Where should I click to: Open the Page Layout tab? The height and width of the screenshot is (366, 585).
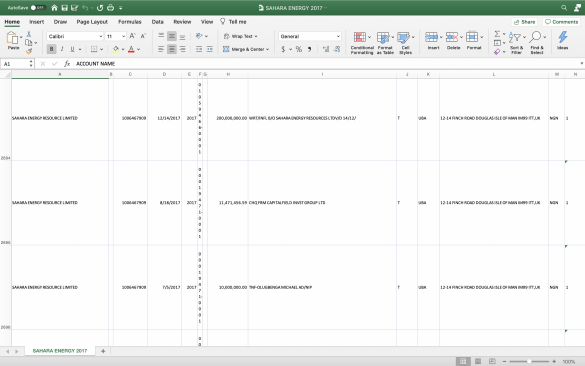[92, 22]
